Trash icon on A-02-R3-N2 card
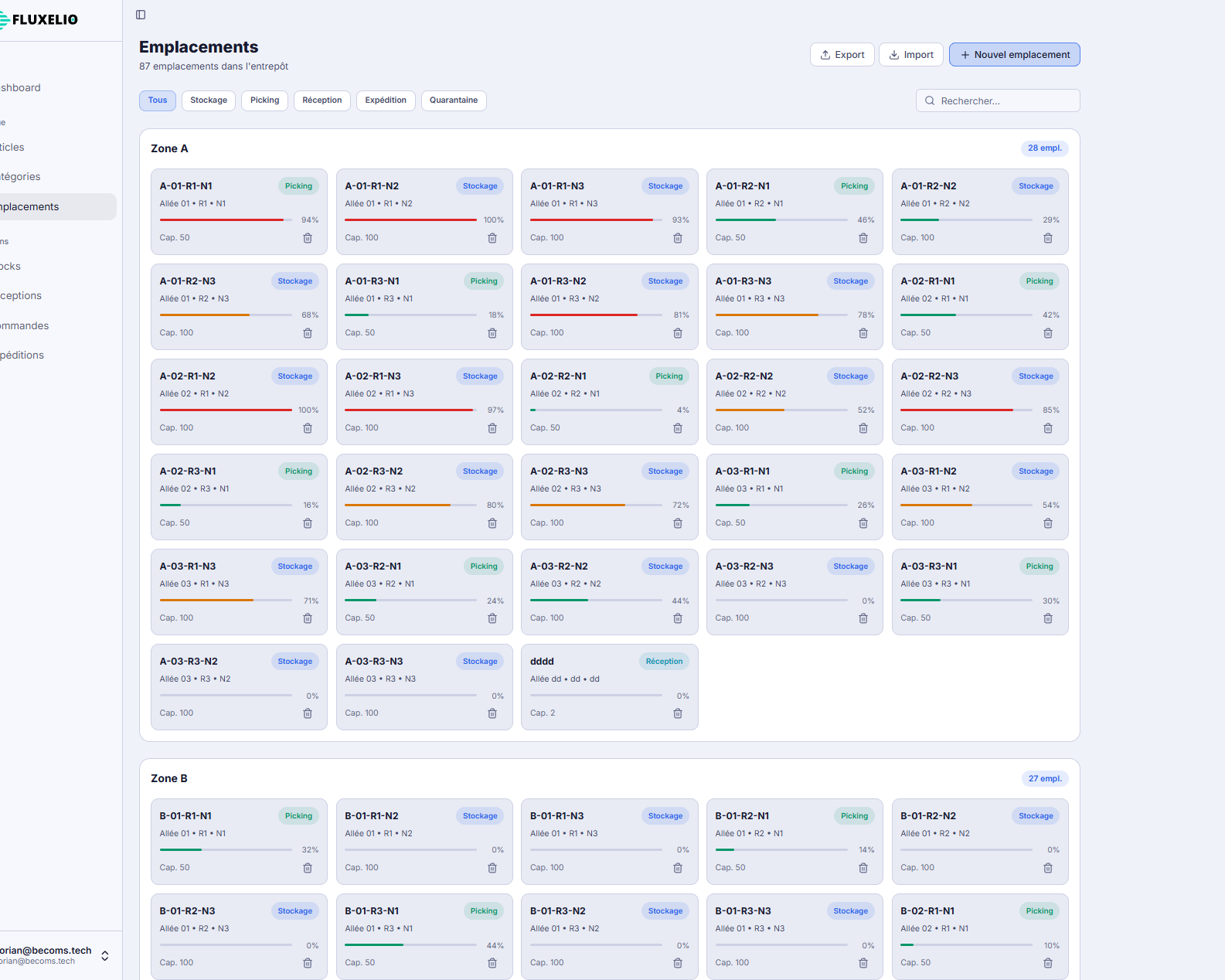The width and height of the screenshot is (1225, 980). click(x=492, y=523)
